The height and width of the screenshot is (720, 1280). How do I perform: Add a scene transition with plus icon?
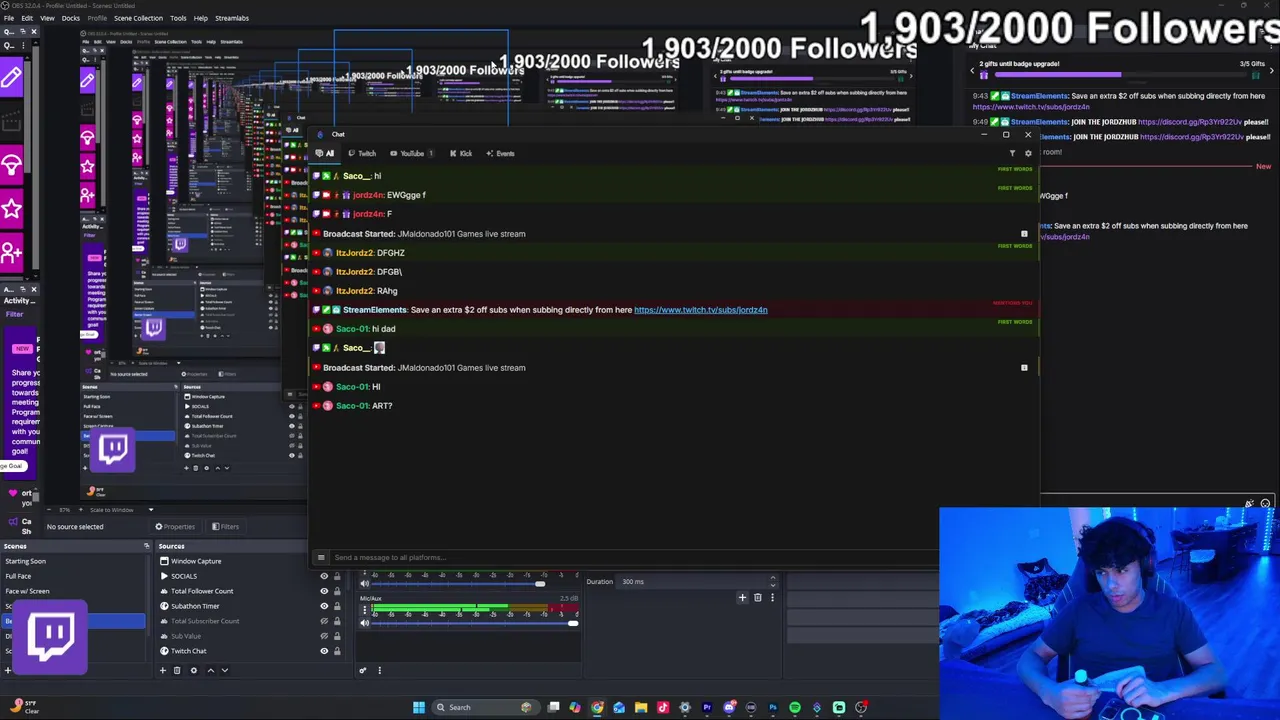pos(742,597)
